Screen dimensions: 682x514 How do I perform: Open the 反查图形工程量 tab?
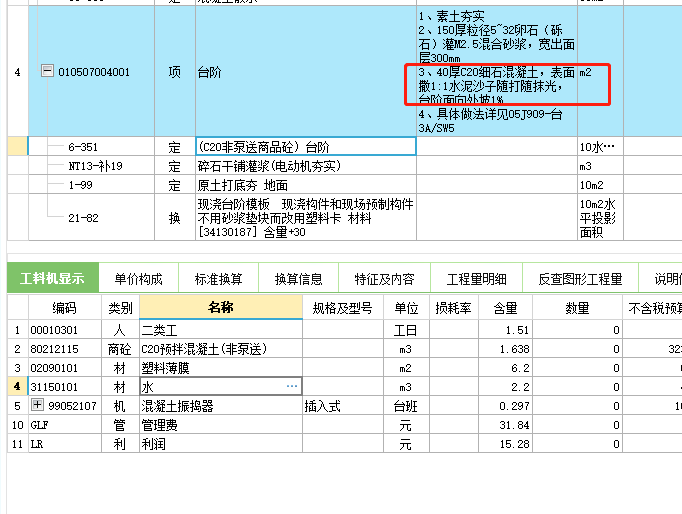580,279
